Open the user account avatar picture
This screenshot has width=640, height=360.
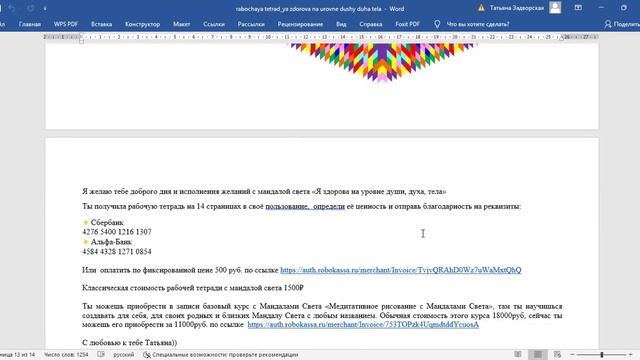[x=555, y=8]
